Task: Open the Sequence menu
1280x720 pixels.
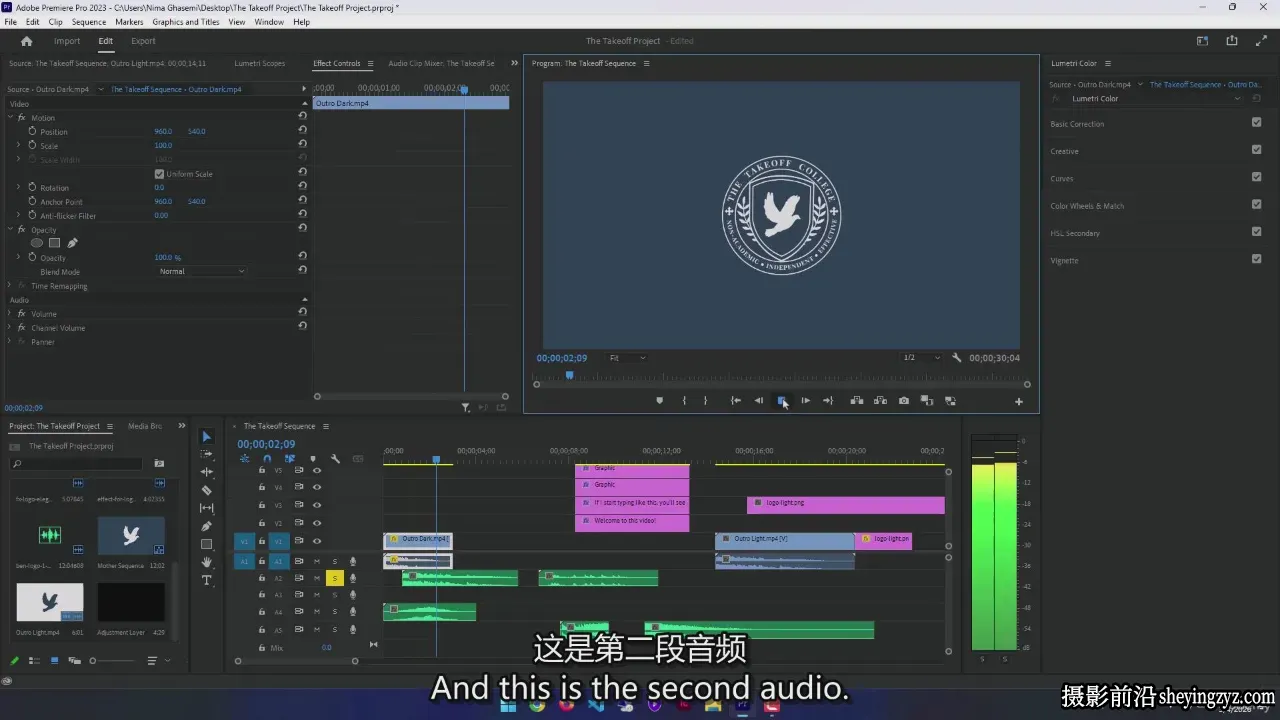Action: [x=89, y=22]
